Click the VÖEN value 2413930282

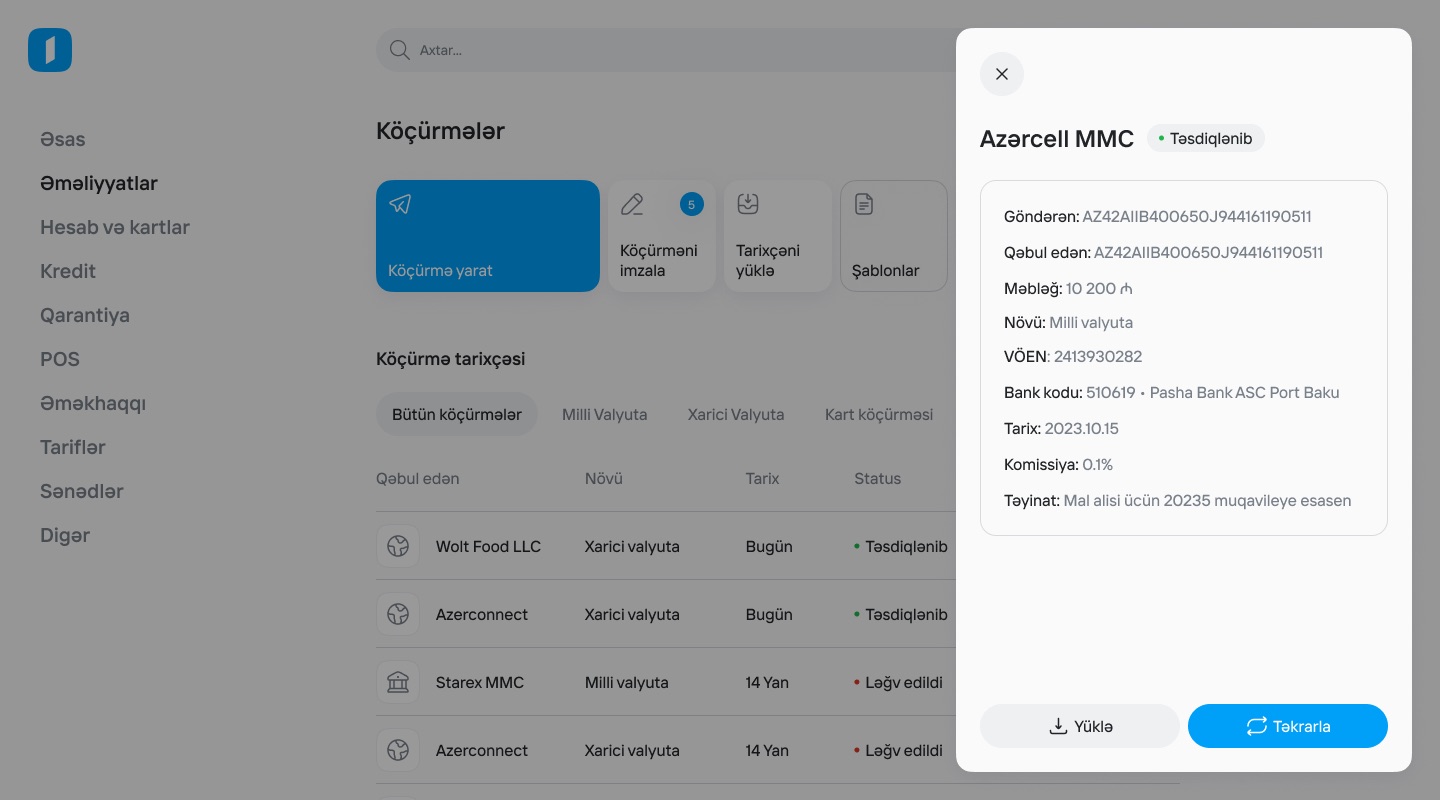point(1098,357)
